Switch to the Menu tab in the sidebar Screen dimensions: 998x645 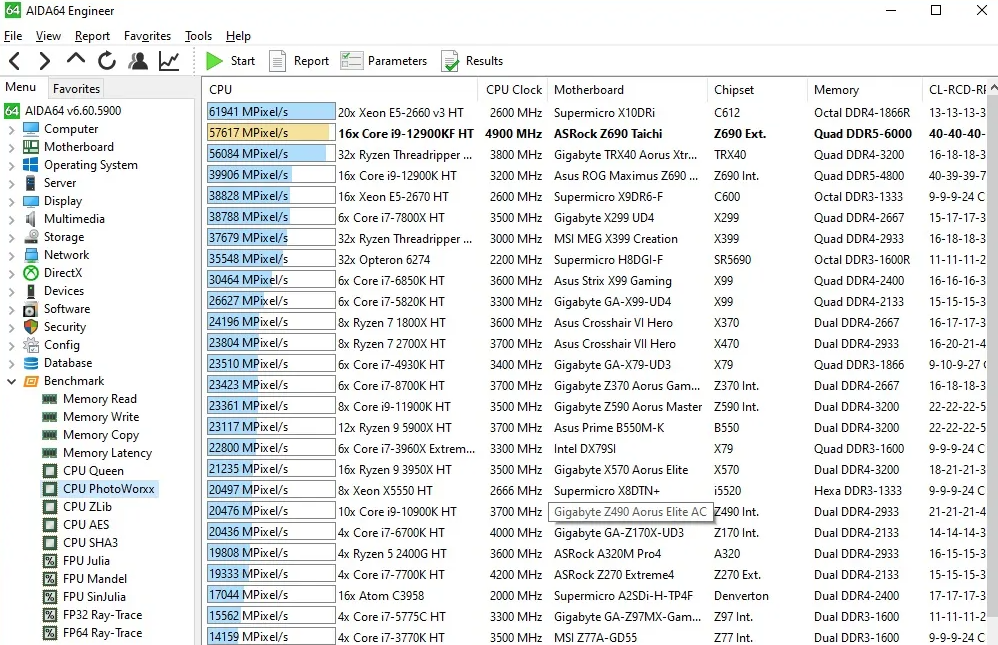pyautogui.click(x=21, y=87)
